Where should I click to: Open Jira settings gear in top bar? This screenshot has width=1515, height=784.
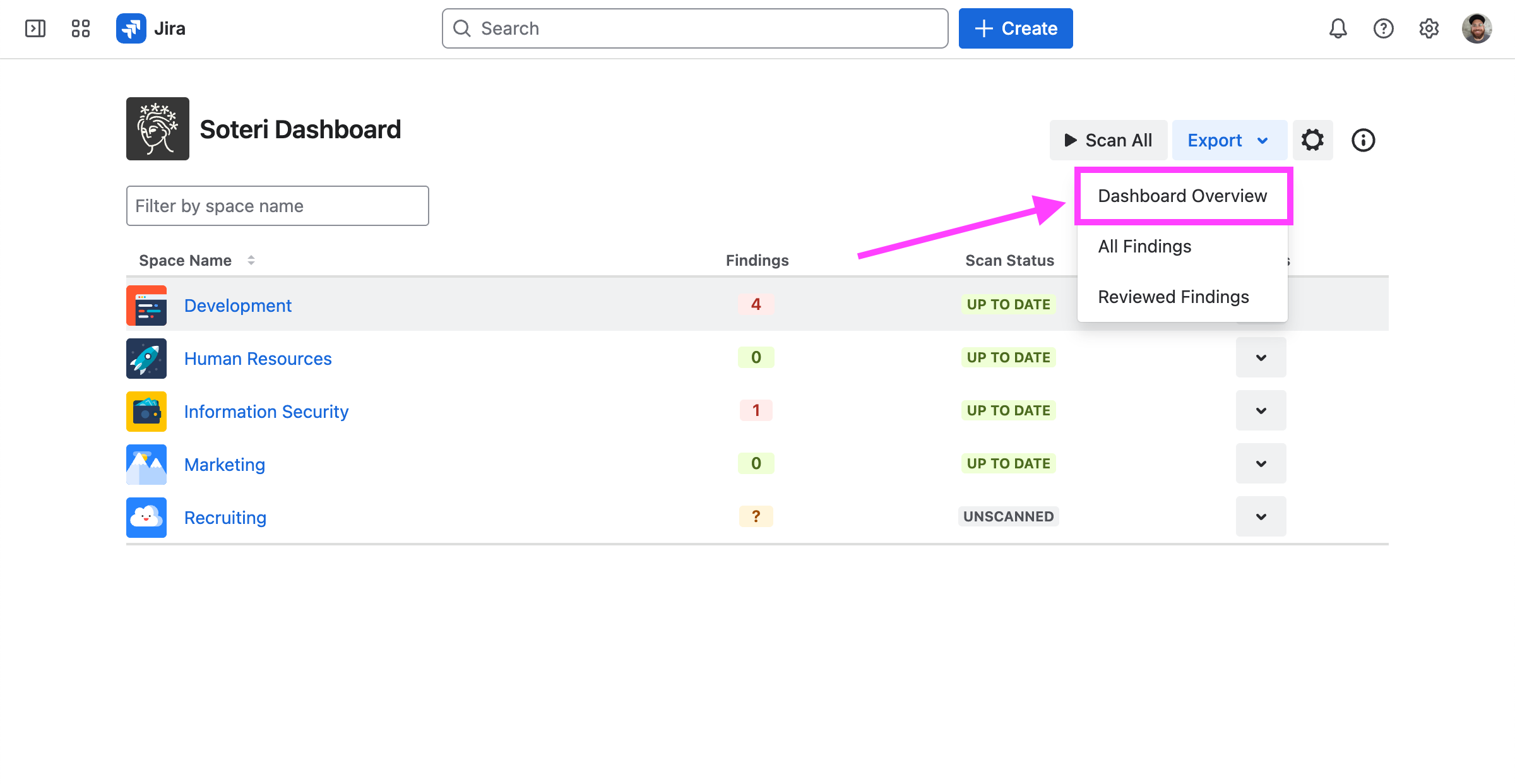tap(1429, 28)
